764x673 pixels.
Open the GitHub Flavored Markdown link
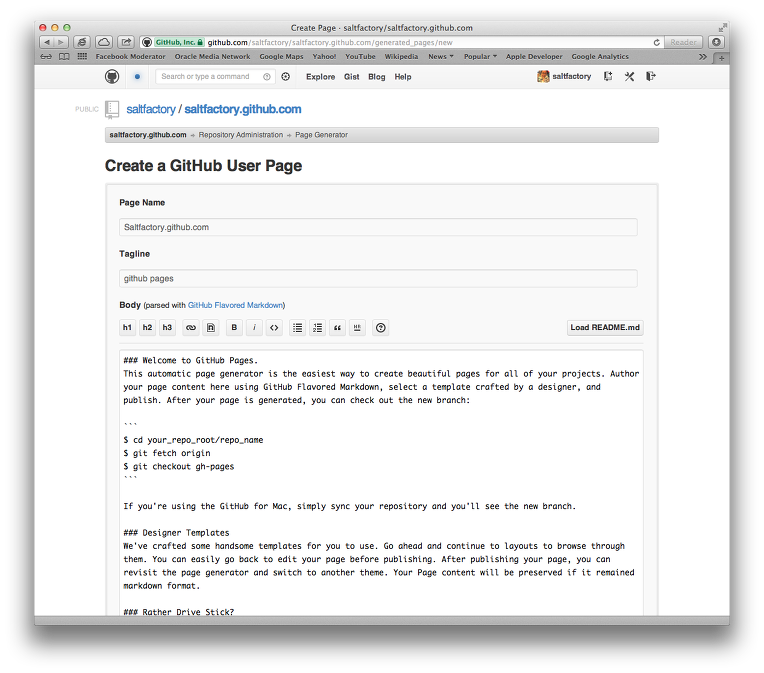[x=235, y=305]
